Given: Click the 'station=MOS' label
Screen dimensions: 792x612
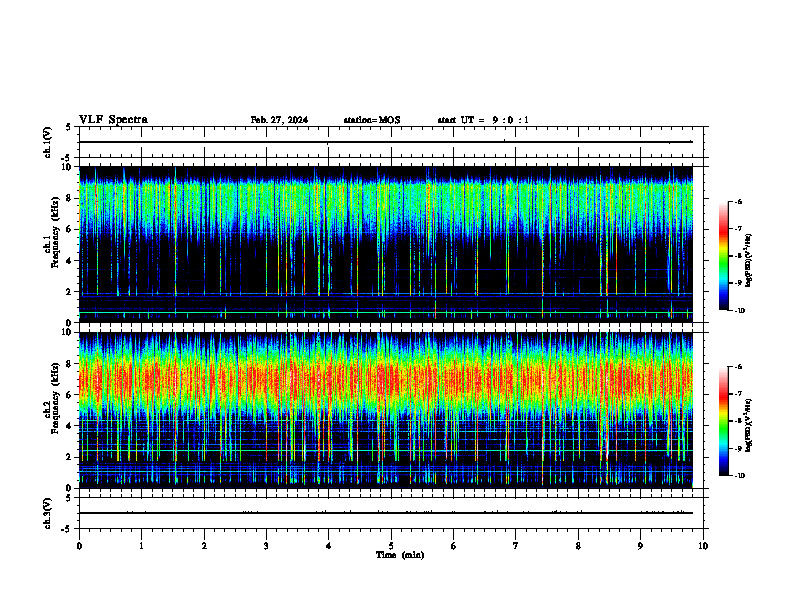Looking at the screenshot, I should click(372, 120).
